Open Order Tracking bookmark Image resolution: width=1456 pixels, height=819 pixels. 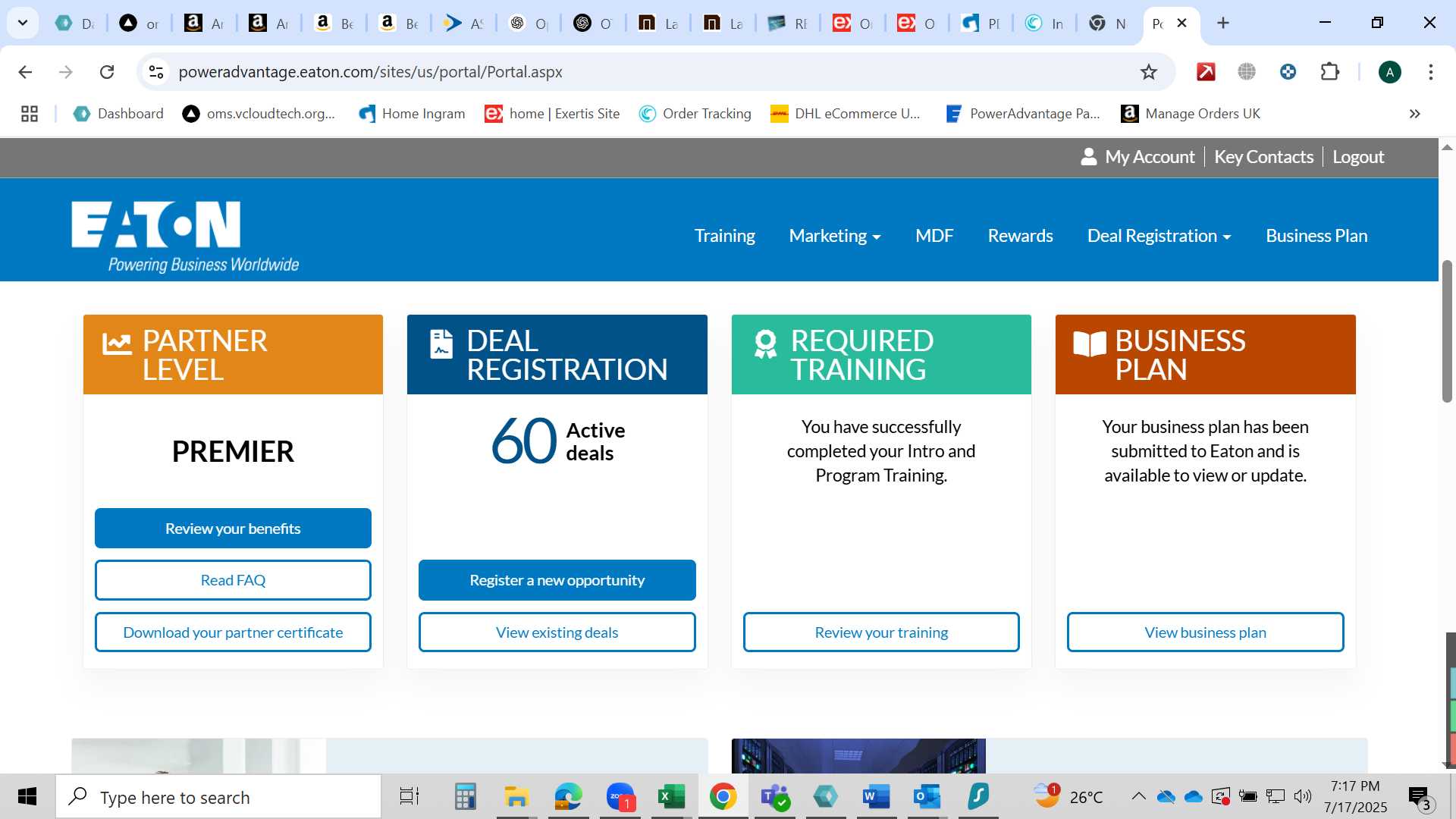pyautogui.click(x=695, y=114)
